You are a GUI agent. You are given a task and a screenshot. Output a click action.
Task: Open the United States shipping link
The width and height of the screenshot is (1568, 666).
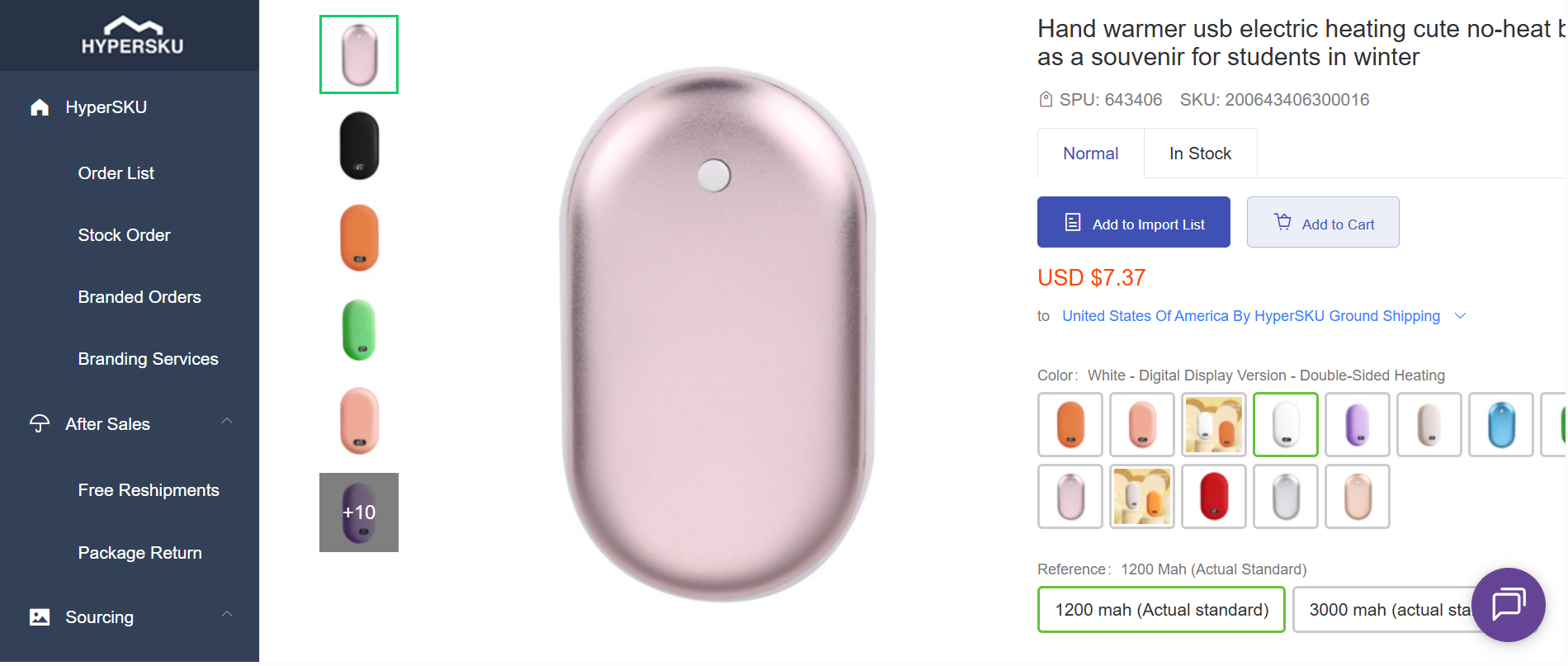click(x=1250, y=316)
